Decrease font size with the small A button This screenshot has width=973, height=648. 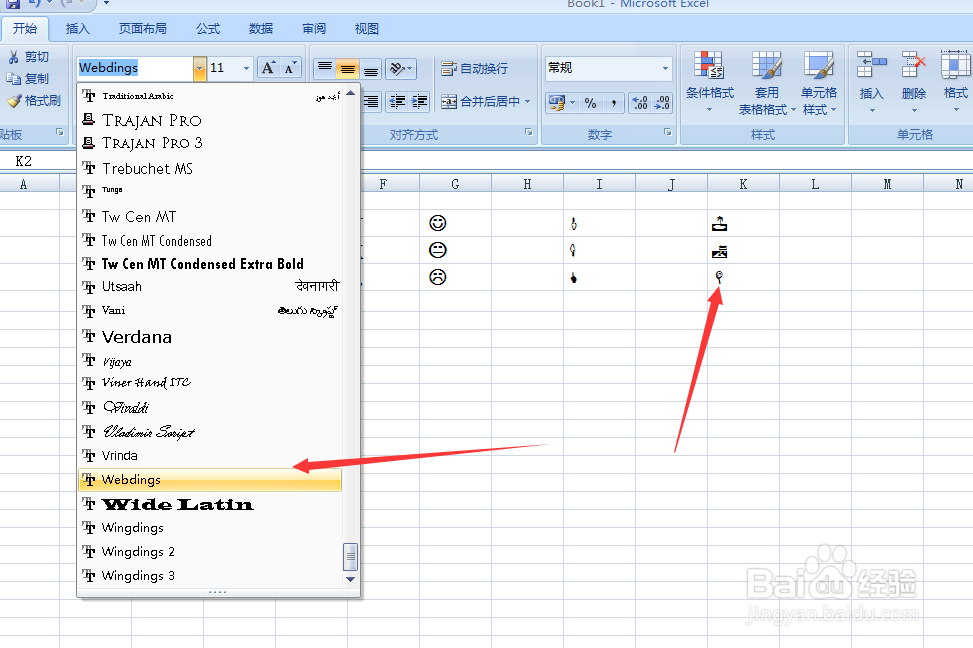tap(290, 68)
